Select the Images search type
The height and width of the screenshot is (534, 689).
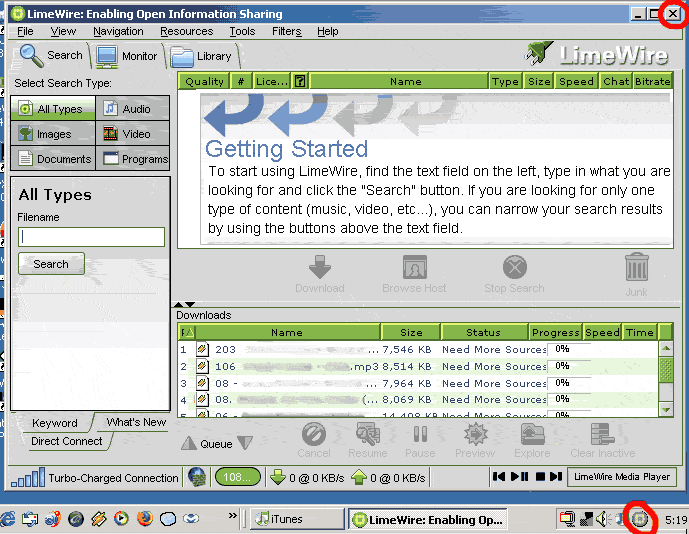tap(53, 134)
